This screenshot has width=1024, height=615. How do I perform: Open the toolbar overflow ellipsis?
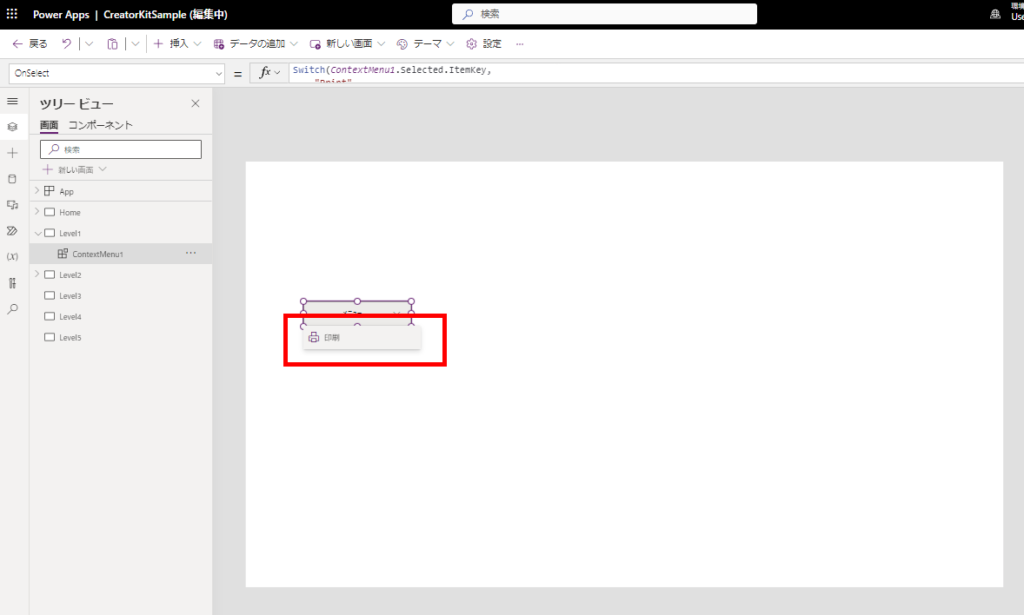point(520,44)
